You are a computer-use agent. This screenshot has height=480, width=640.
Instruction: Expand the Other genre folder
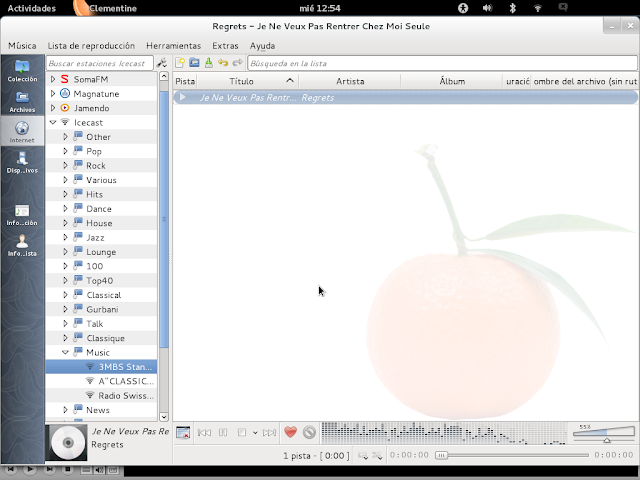[x=65, y=137]
